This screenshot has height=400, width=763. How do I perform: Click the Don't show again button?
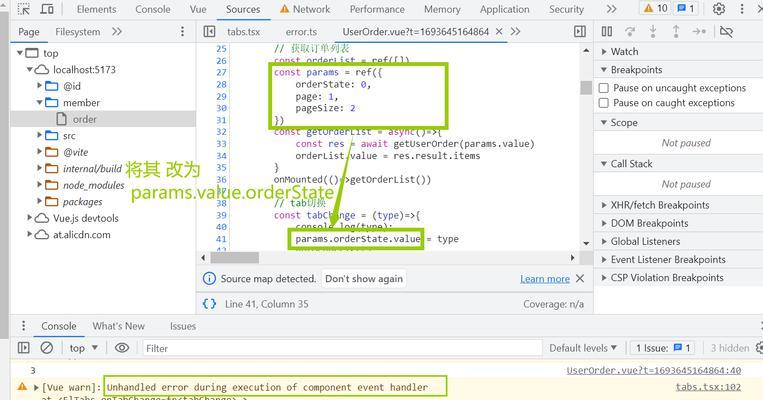[363, 279]
